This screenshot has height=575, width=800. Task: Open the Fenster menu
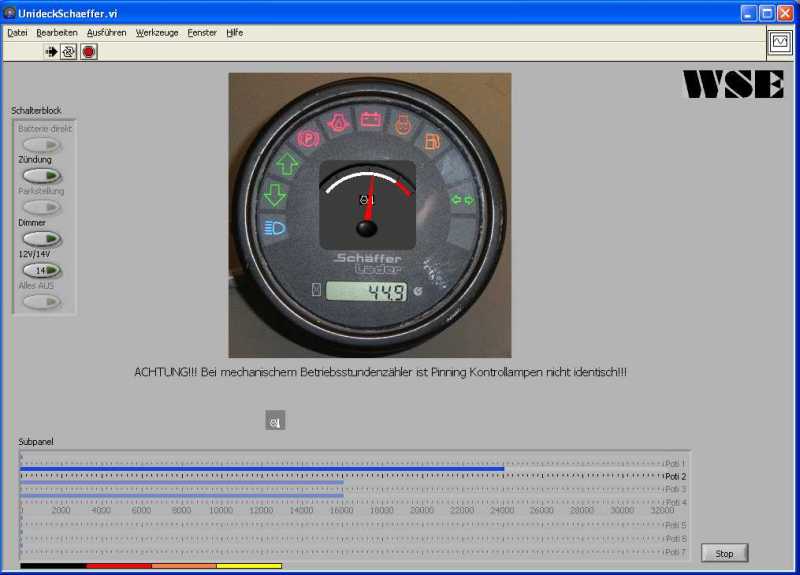[202, 33]
